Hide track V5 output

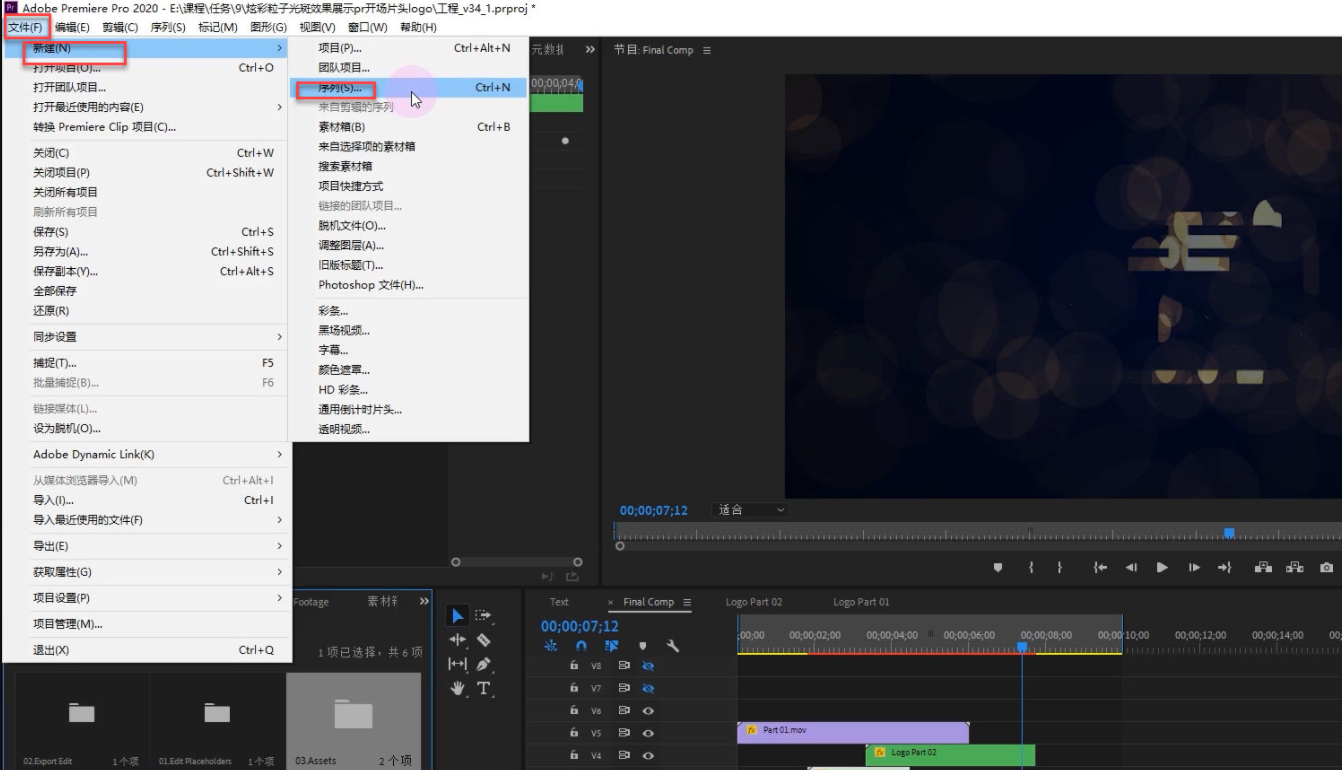(x=648, y=733)
